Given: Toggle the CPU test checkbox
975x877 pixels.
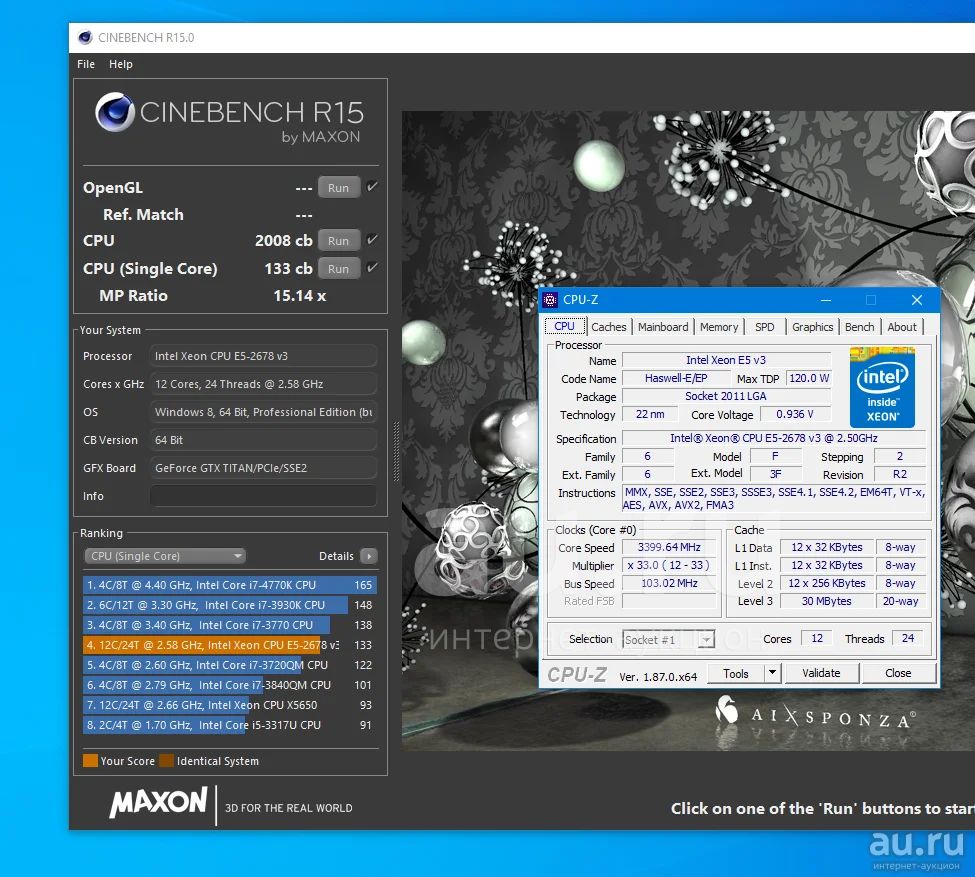Looking at the screenshot, I should (372, 239).
